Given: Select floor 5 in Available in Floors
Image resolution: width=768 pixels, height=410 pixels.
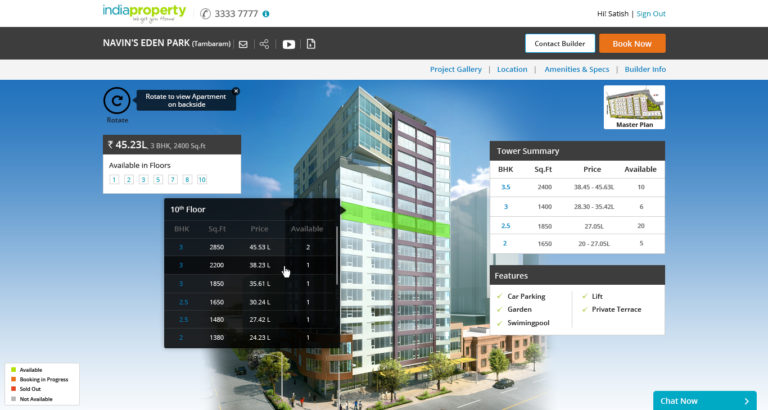Looking at the screenshot, I should pos(158,180).
